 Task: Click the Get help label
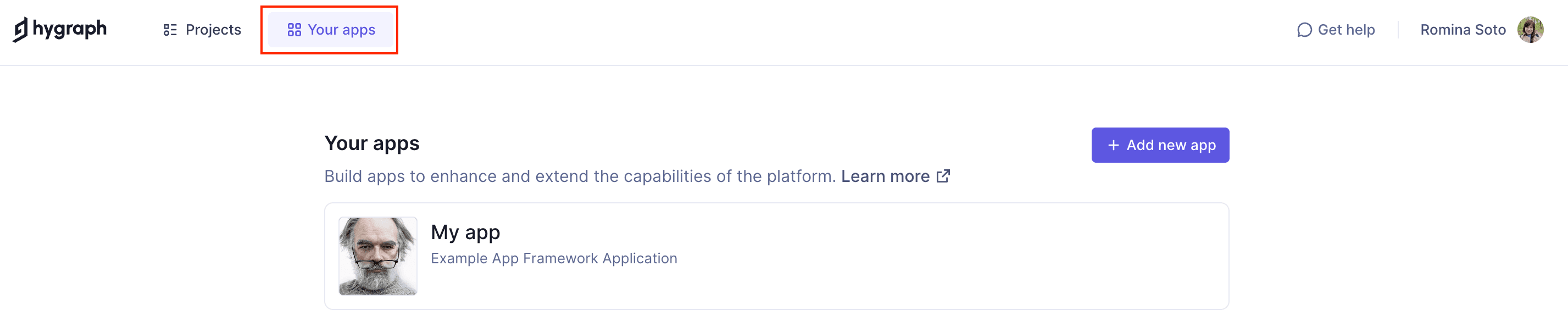point(1347,29)
